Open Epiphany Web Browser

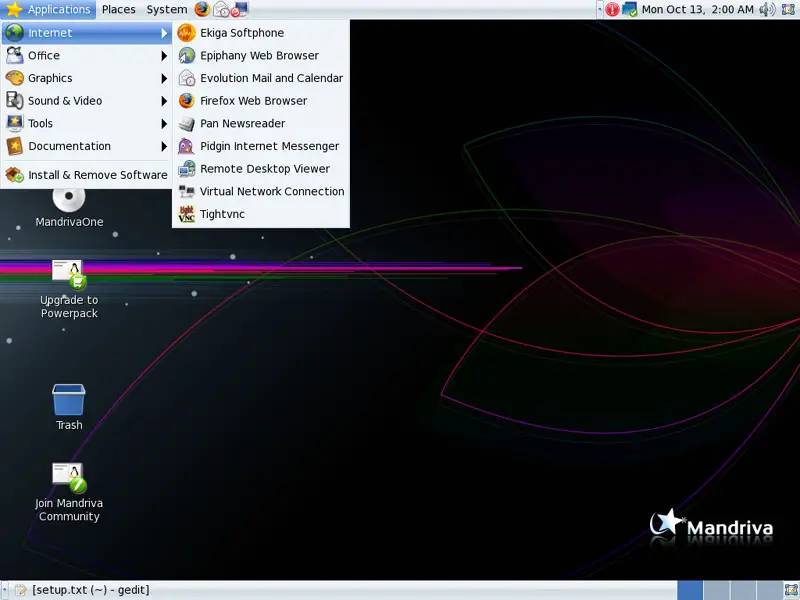point(261,55)
